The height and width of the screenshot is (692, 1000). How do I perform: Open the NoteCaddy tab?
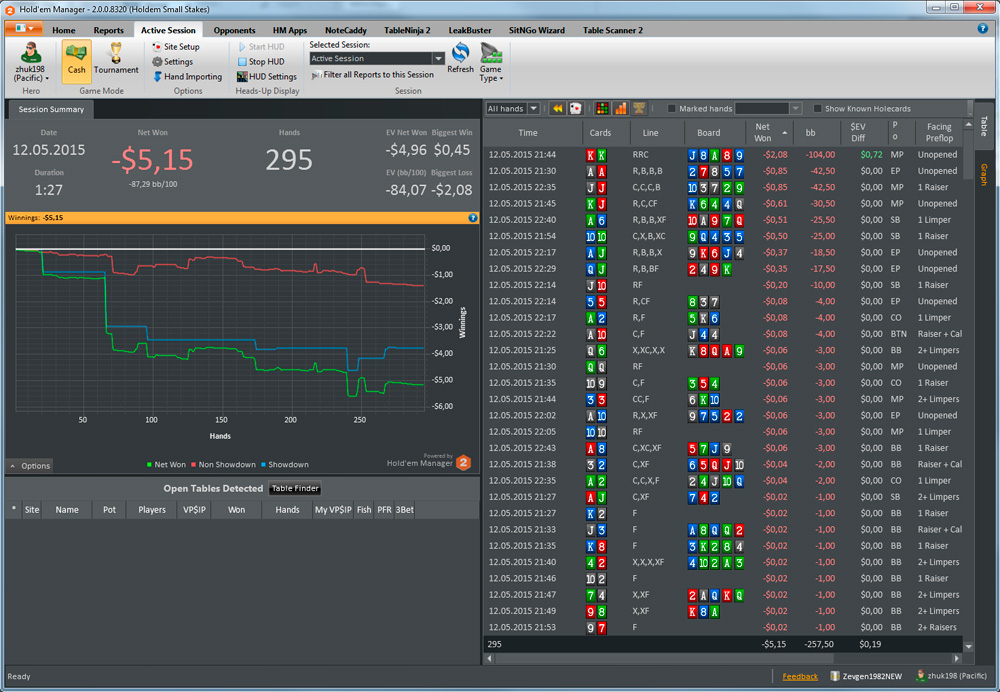click(346, 30)
